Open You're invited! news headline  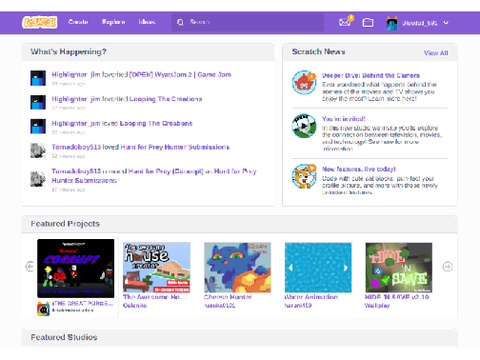point(343,119)
